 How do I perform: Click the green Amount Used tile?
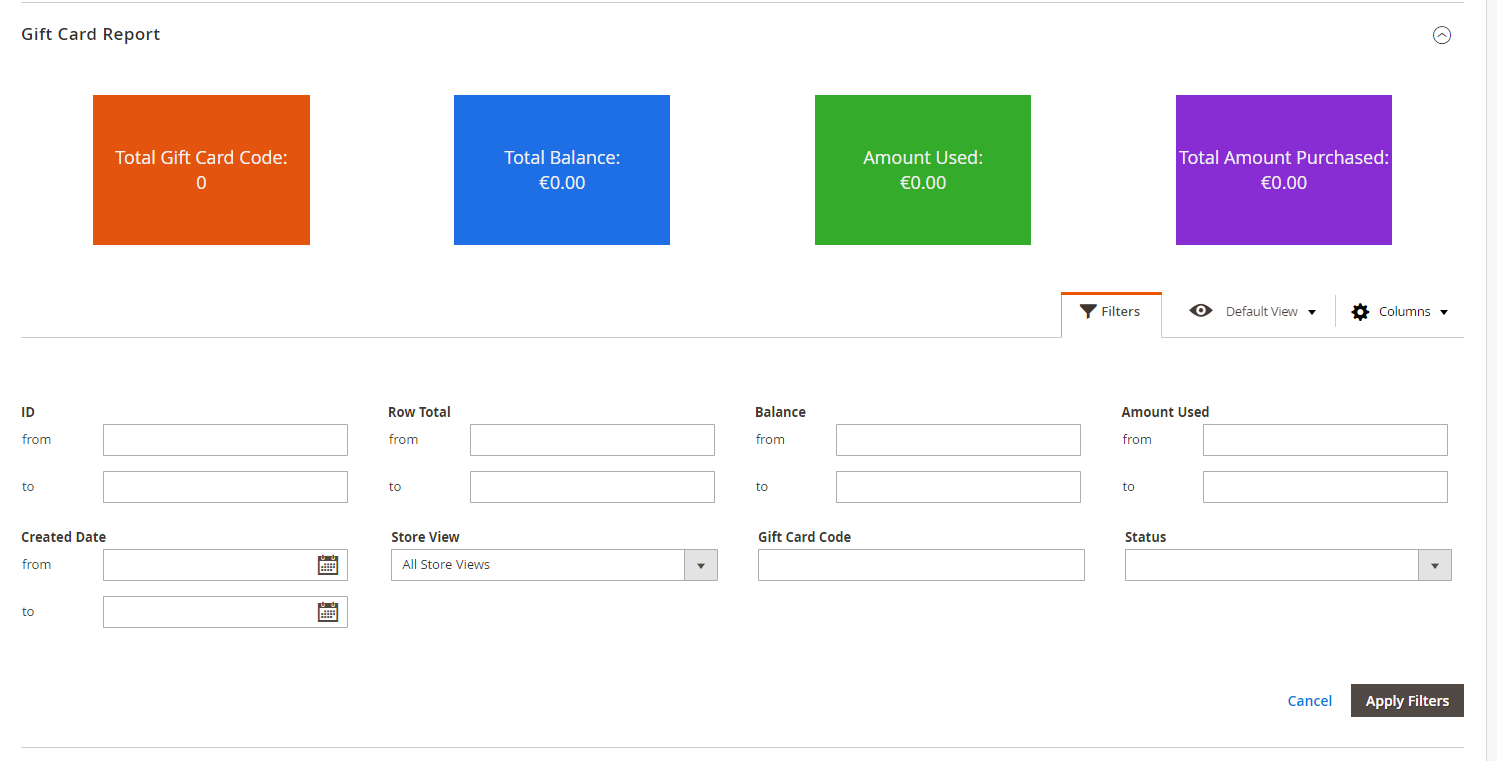click(x=923, y=170)
